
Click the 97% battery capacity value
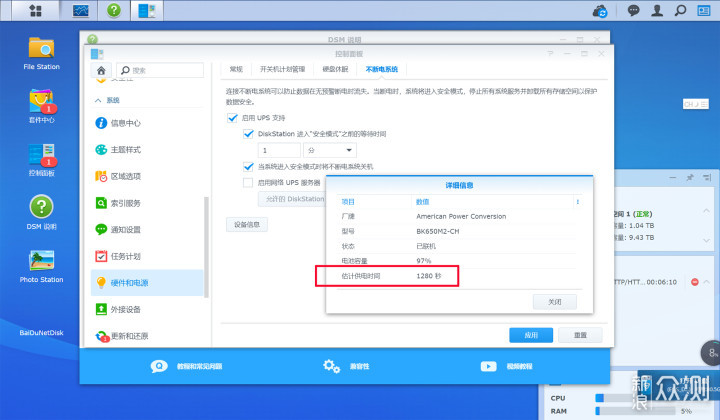423,261
